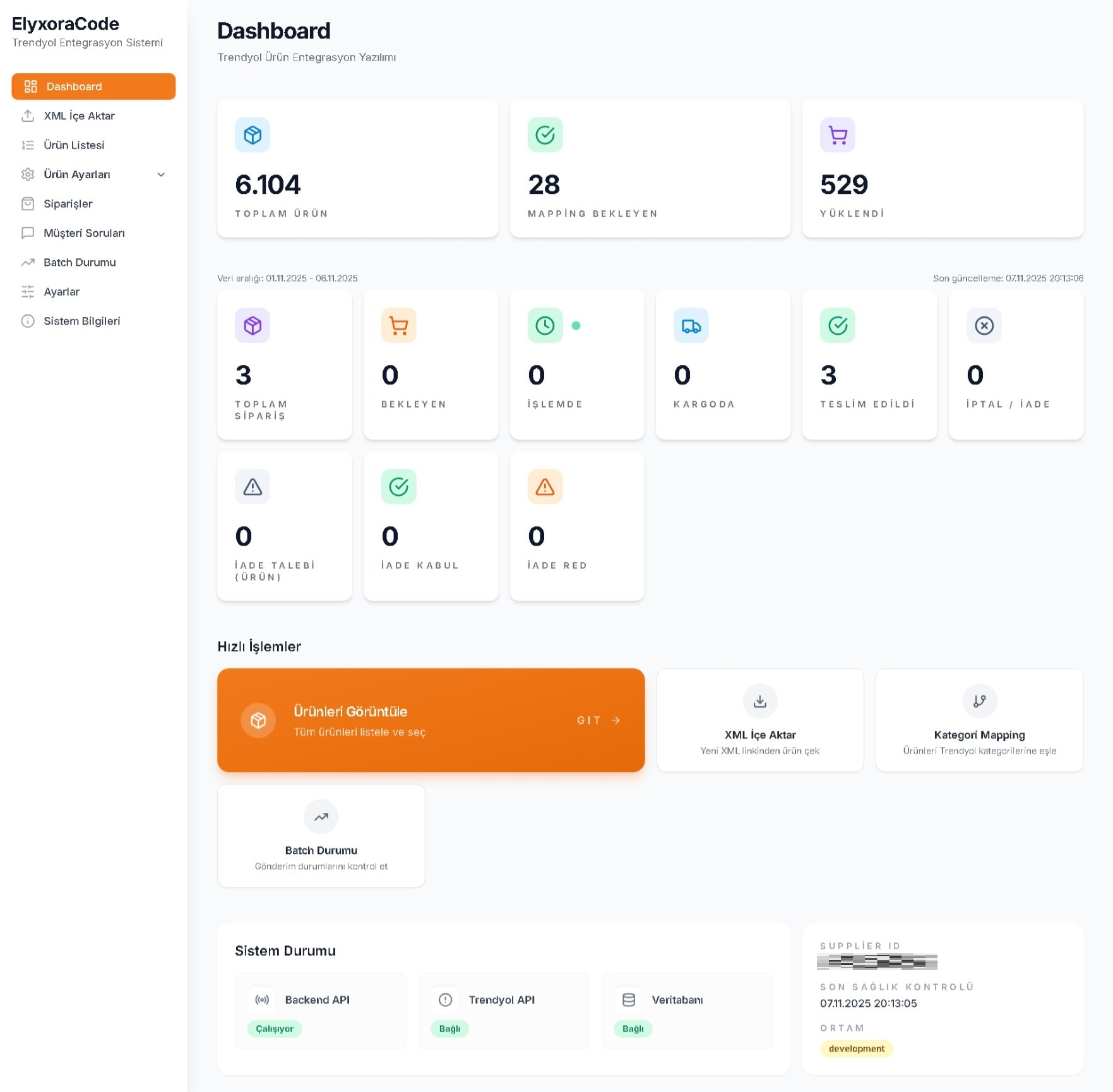Click the truck icon on Kargoda card
Screen dimensions: 1113x1092
(x=691, y=326)
